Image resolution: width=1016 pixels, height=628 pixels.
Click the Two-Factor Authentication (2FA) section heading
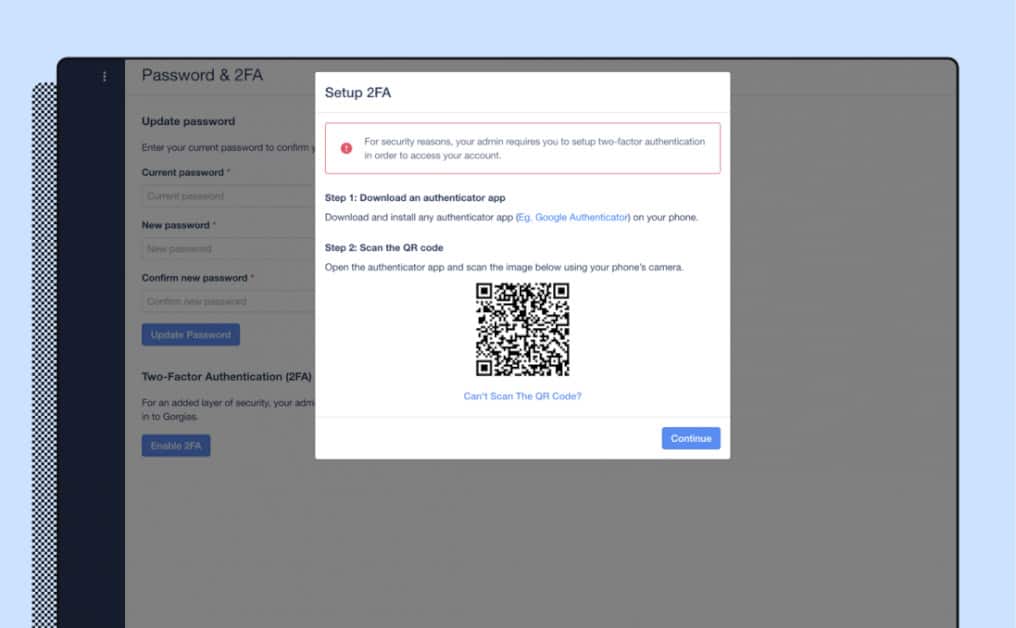226,377
